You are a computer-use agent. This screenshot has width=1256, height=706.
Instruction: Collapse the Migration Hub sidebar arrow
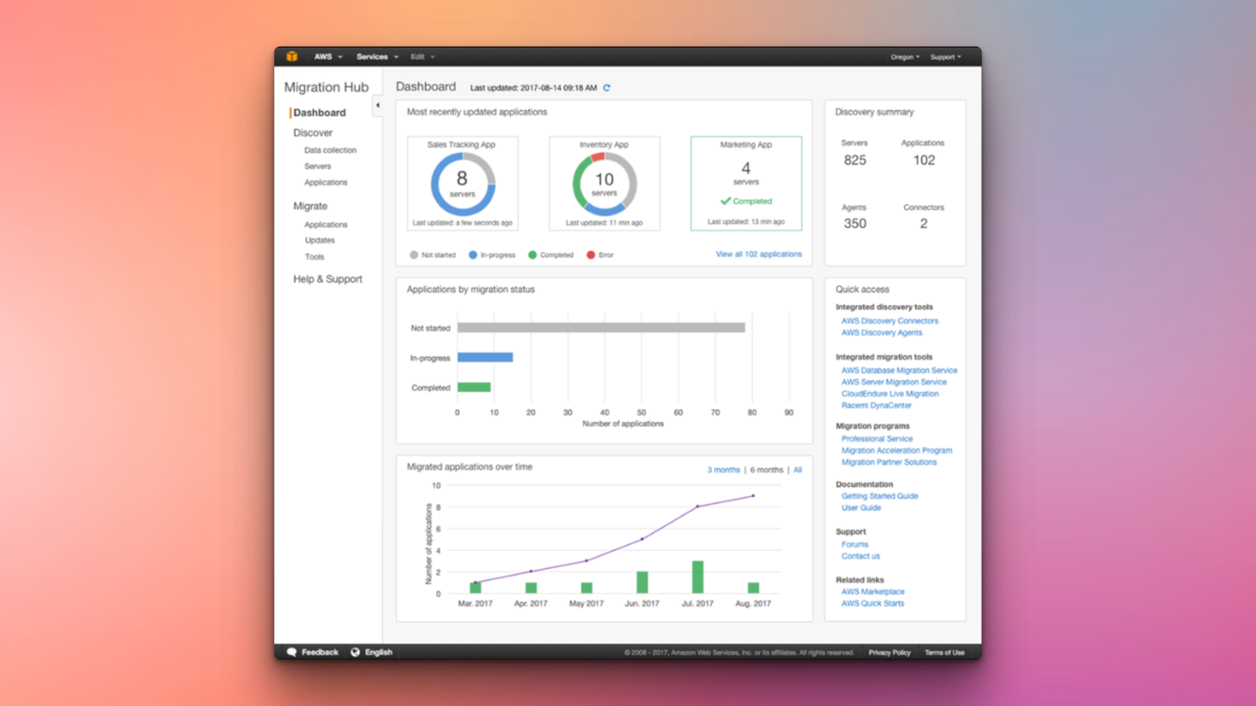click(378, 104)
